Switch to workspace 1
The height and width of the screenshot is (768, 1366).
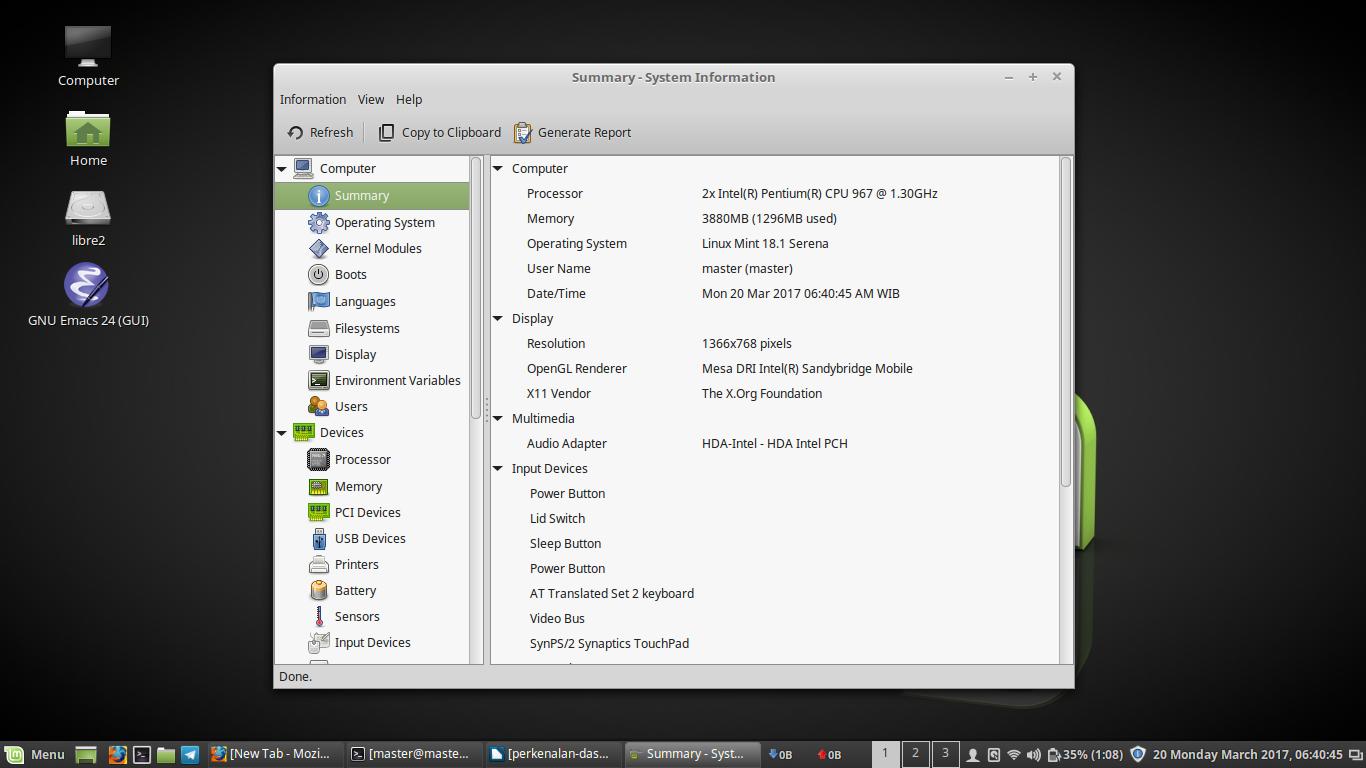pos(885,753)
